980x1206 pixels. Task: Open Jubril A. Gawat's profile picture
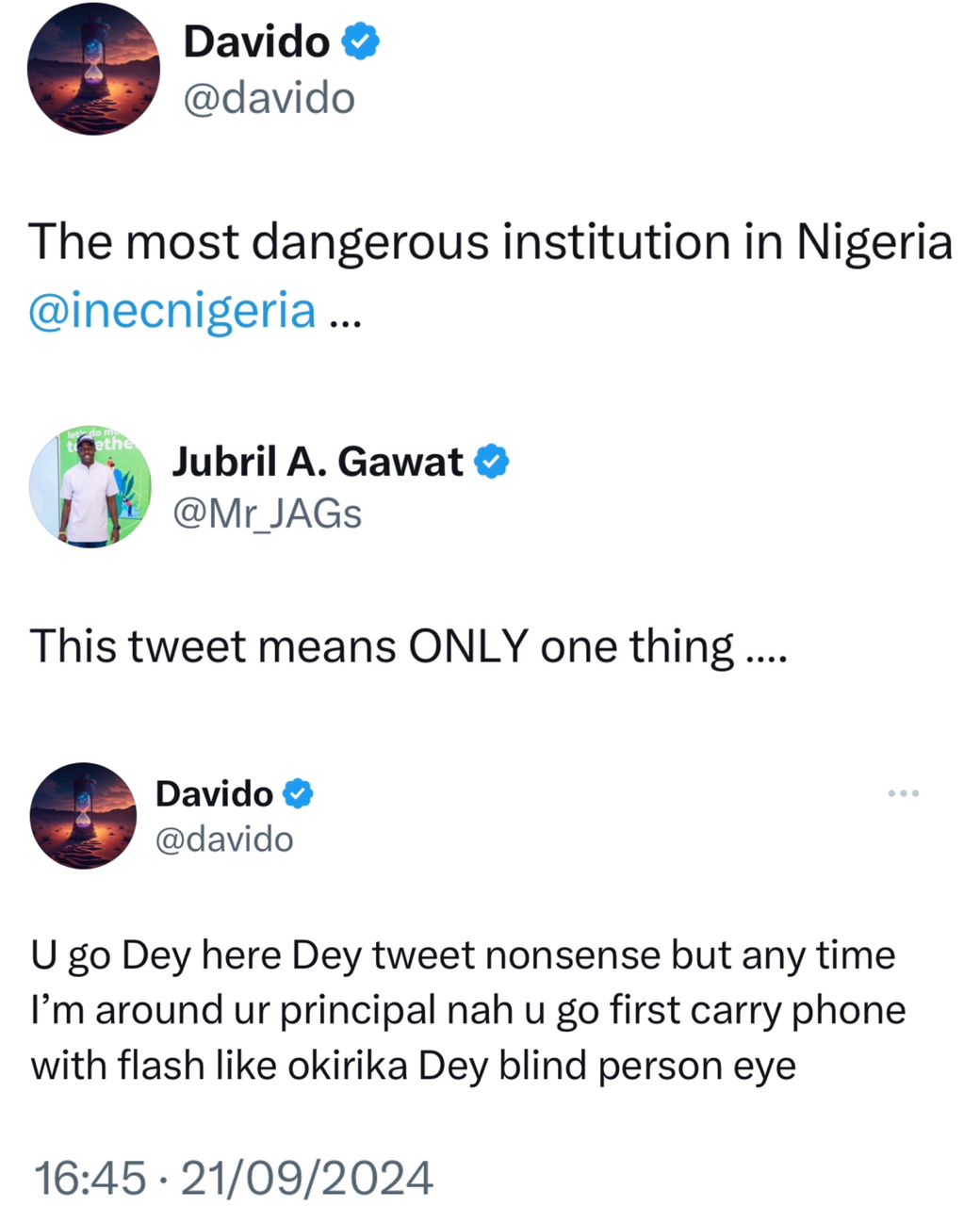[90, 490]
